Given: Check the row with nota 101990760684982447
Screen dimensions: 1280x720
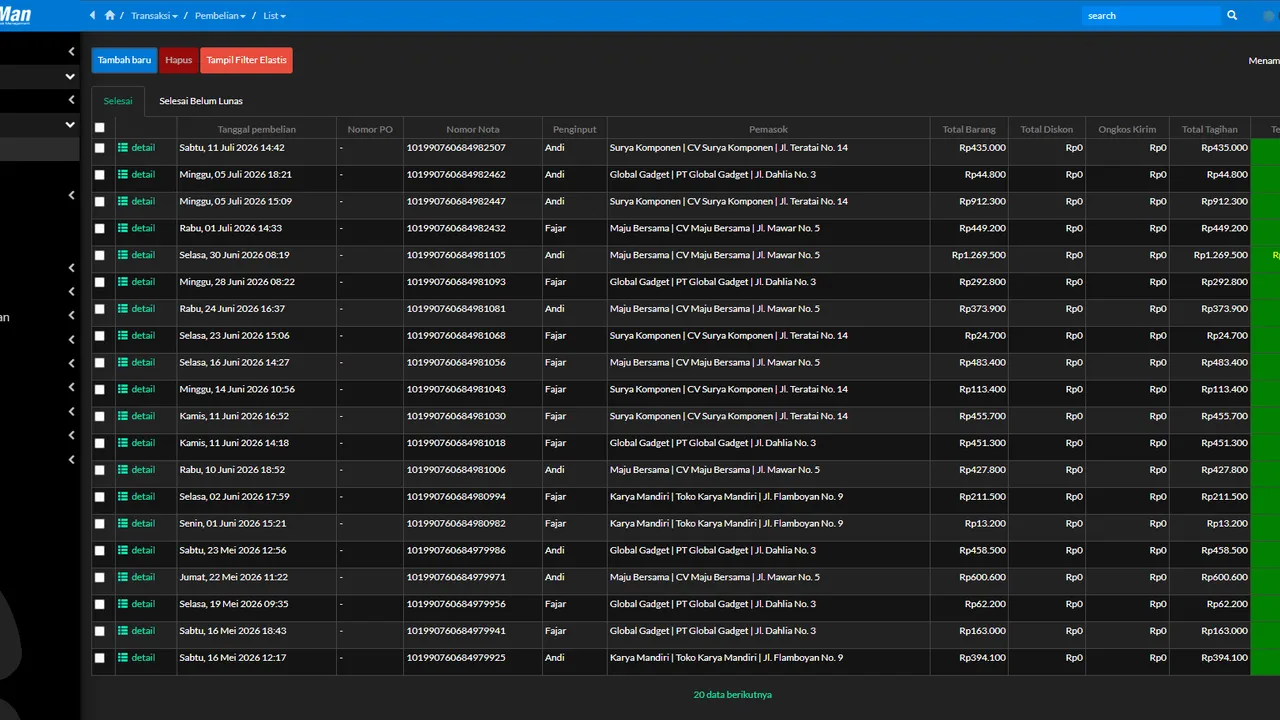Looking at the screenshot, I should (x=99, y=202).
